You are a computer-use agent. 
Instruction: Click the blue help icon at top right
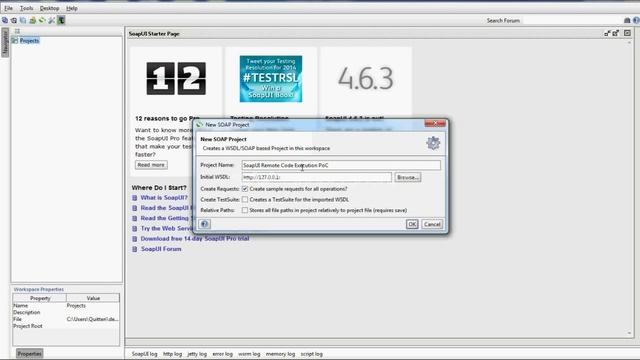636,20
